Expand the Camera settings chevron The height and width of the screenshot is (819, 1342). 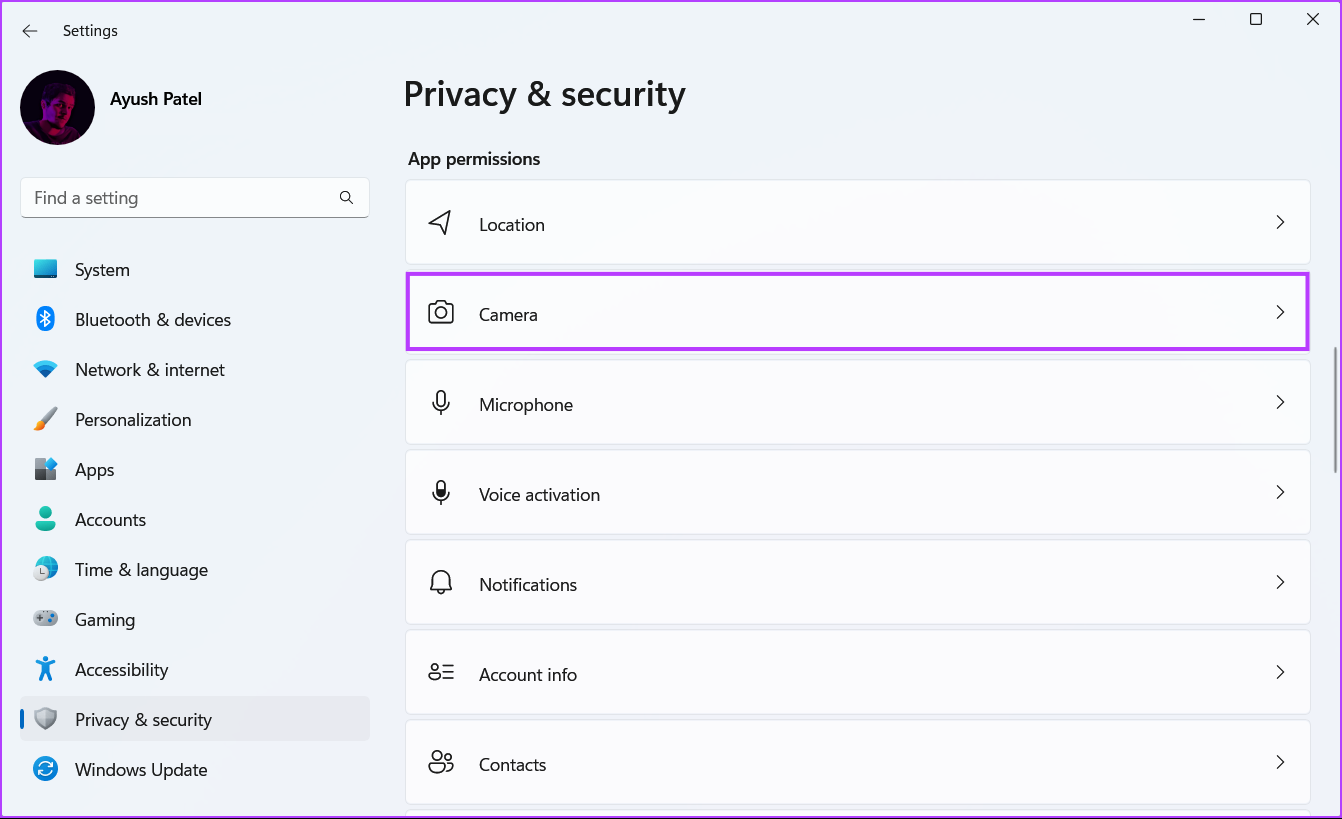click(x=1280, y=312)
